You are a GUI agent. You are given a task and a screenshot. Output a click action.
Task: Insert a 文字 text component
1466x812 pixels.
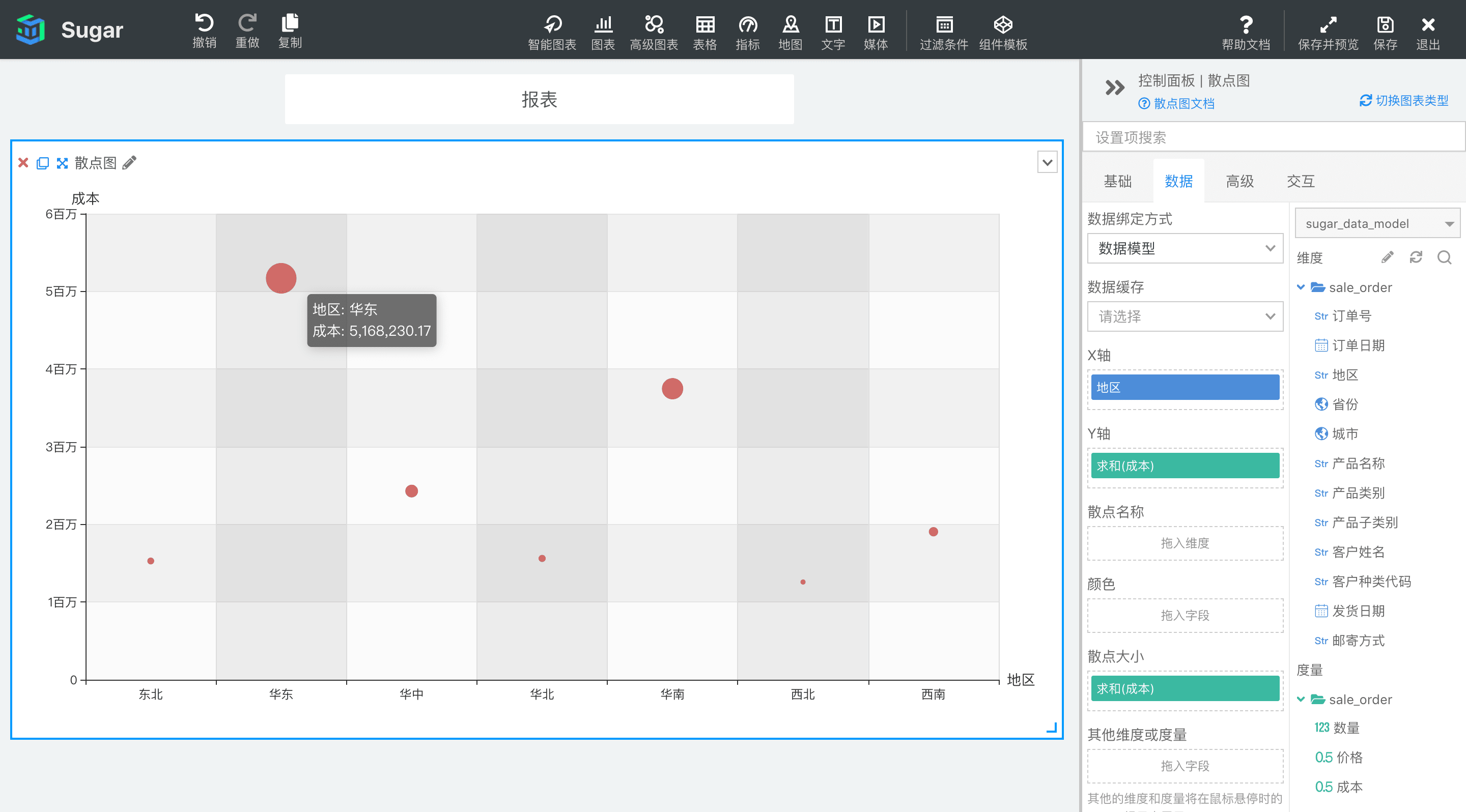(x=833, y=32)
